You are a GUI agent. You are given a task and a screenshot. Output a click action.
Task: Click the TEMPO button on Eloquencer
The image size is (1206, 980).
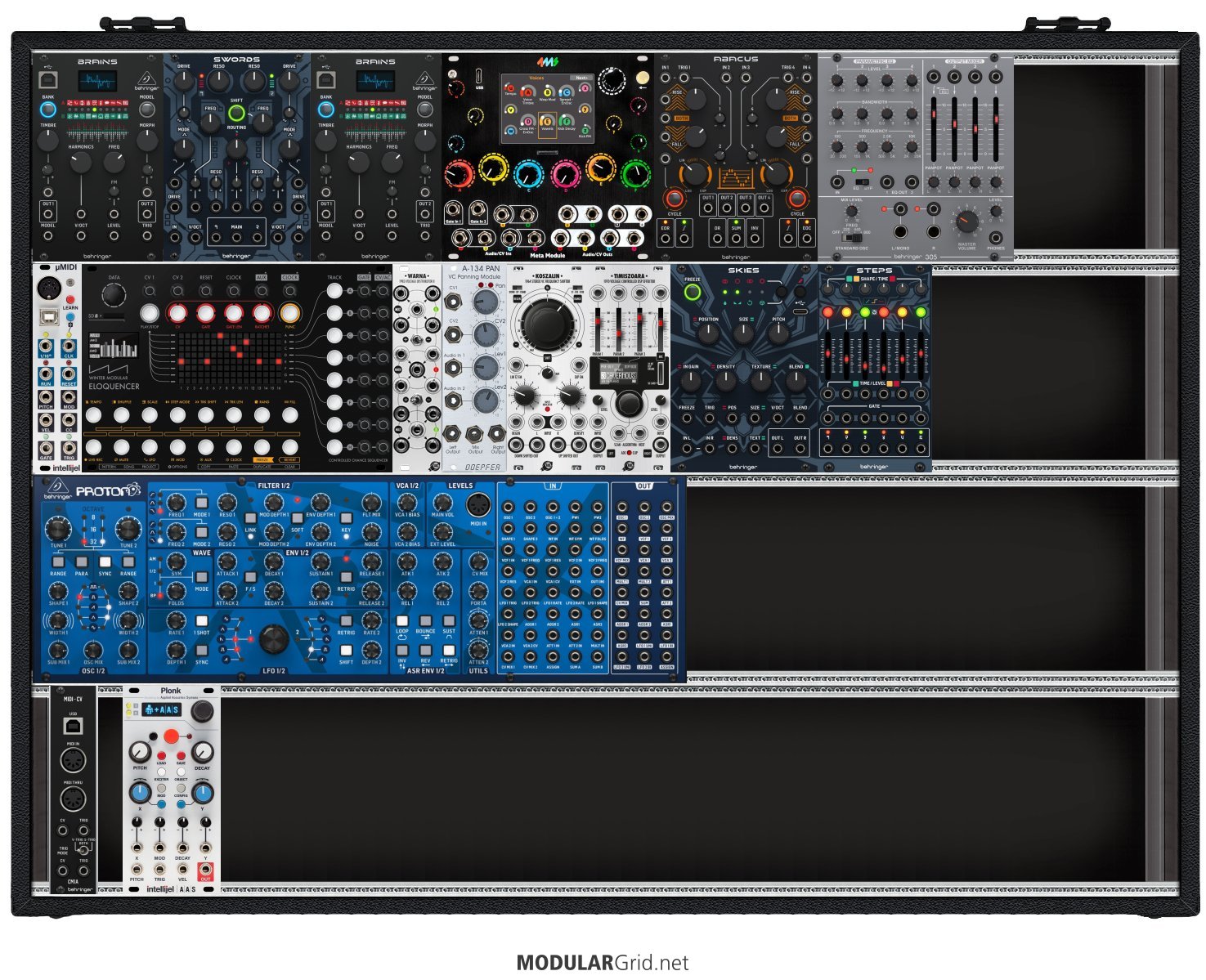94,415
